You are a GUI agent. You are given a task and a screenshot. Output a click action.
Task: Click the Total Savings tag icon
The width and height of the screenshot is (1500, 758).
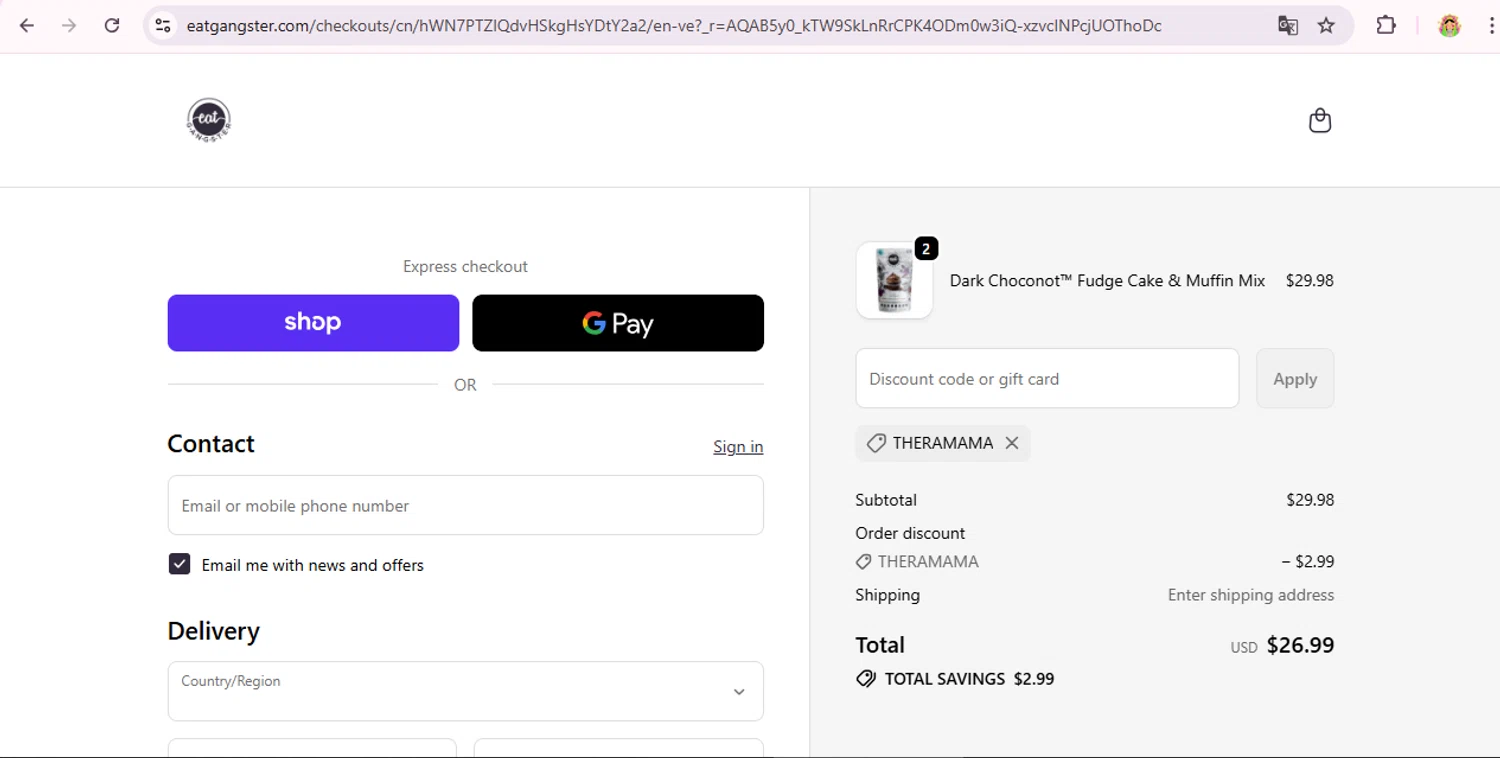(x=866, y=679)
